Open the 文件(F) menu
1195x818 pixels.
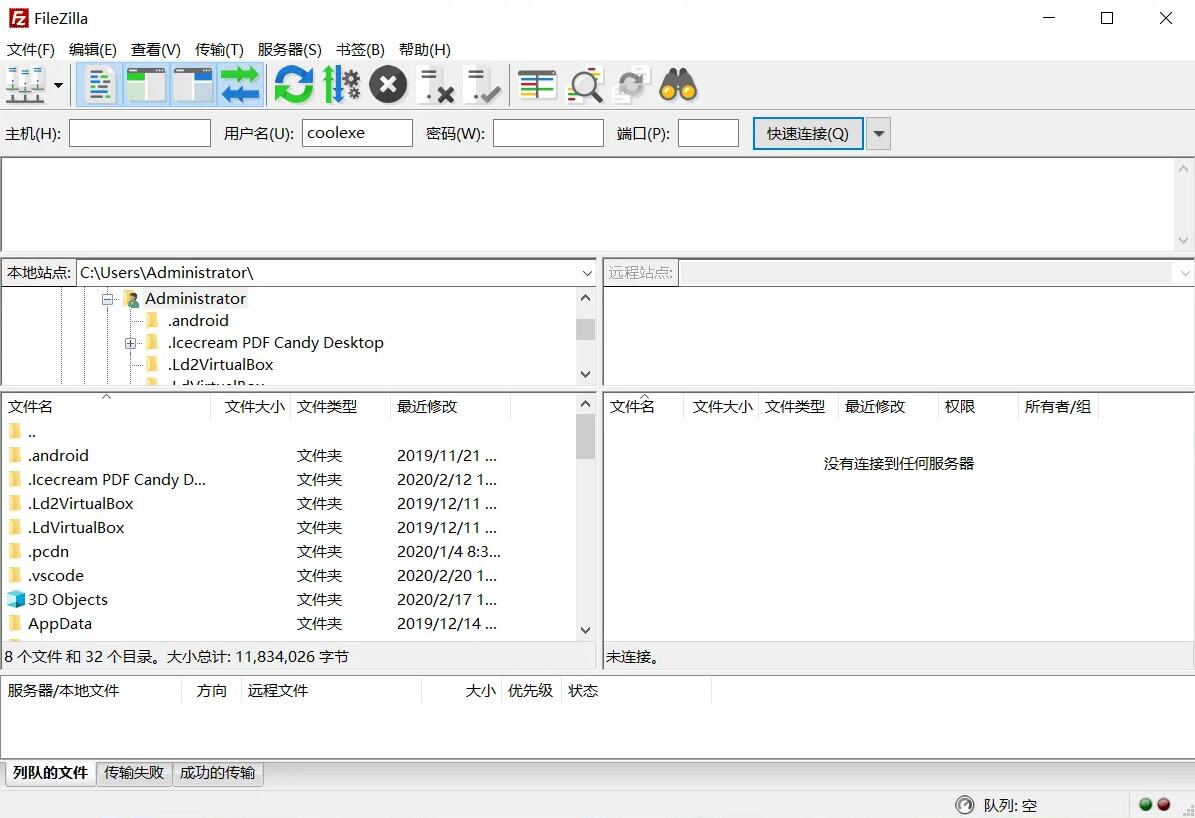30,50
